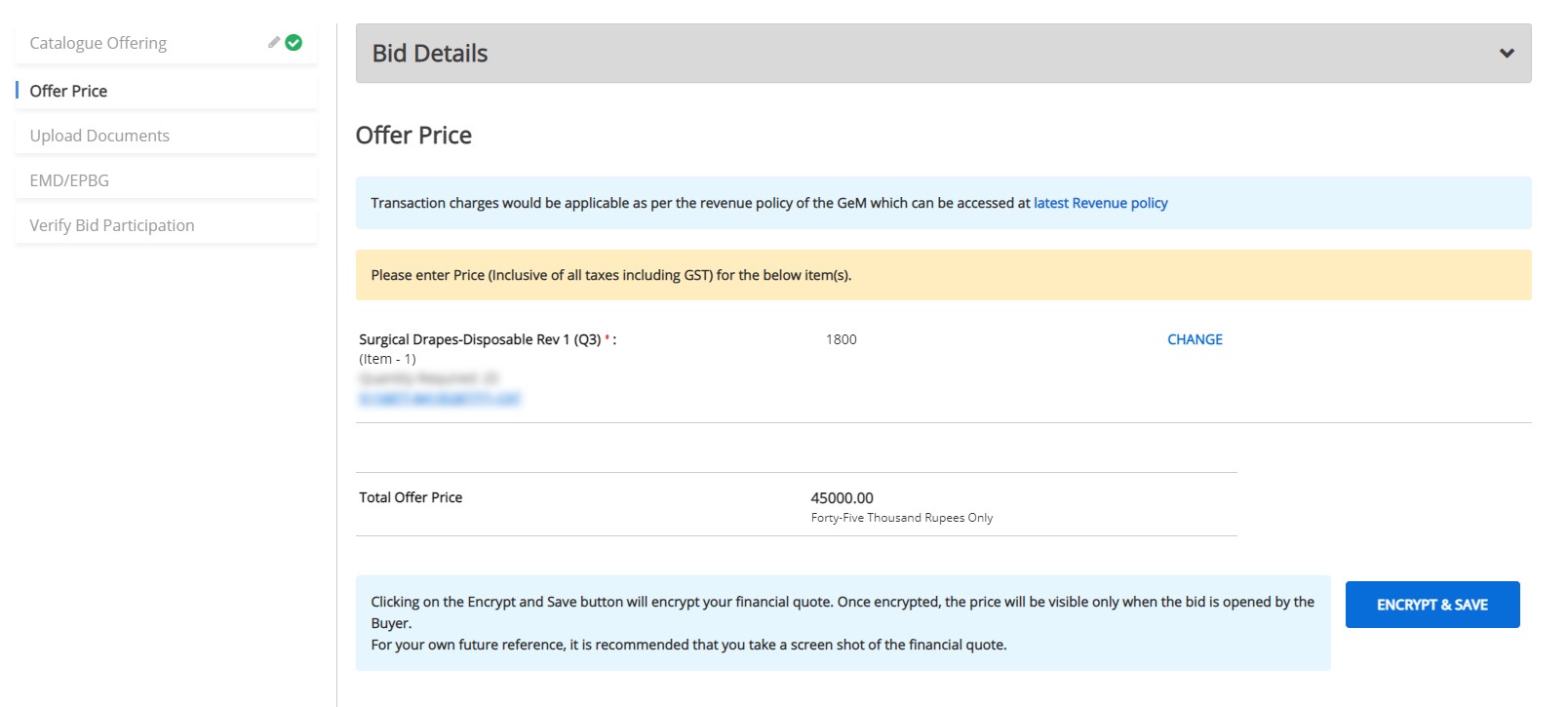
Task: Click the green checkmark on Catalogue Offering
Action: pyautogui.click(x=294, y=42)
